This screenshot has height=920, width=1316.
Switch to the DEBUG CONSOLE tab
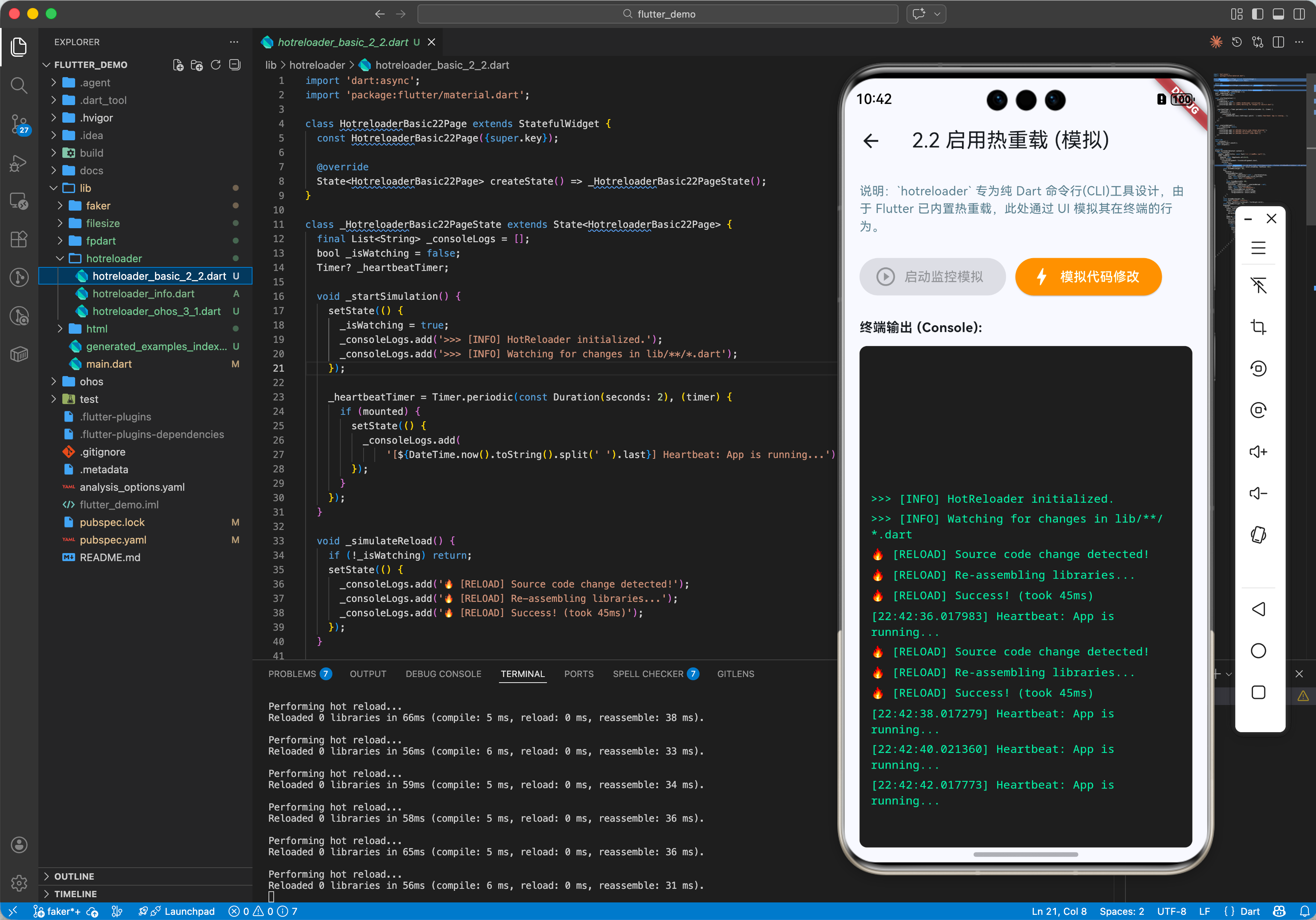[x=443, y=673]
